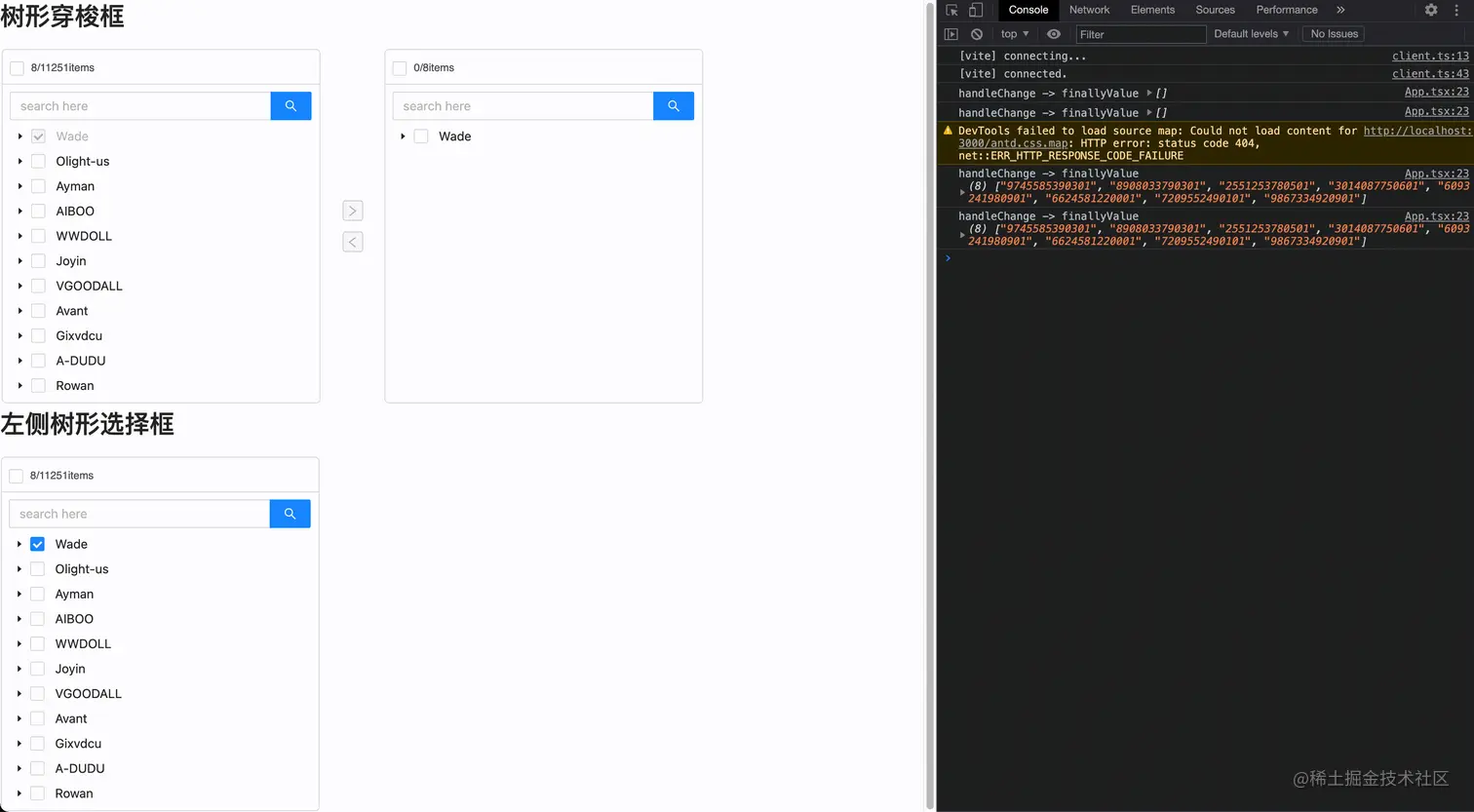Clear the console with the clear icon
The height and width of the screenshot is (812, 1474).
[977, 34]
